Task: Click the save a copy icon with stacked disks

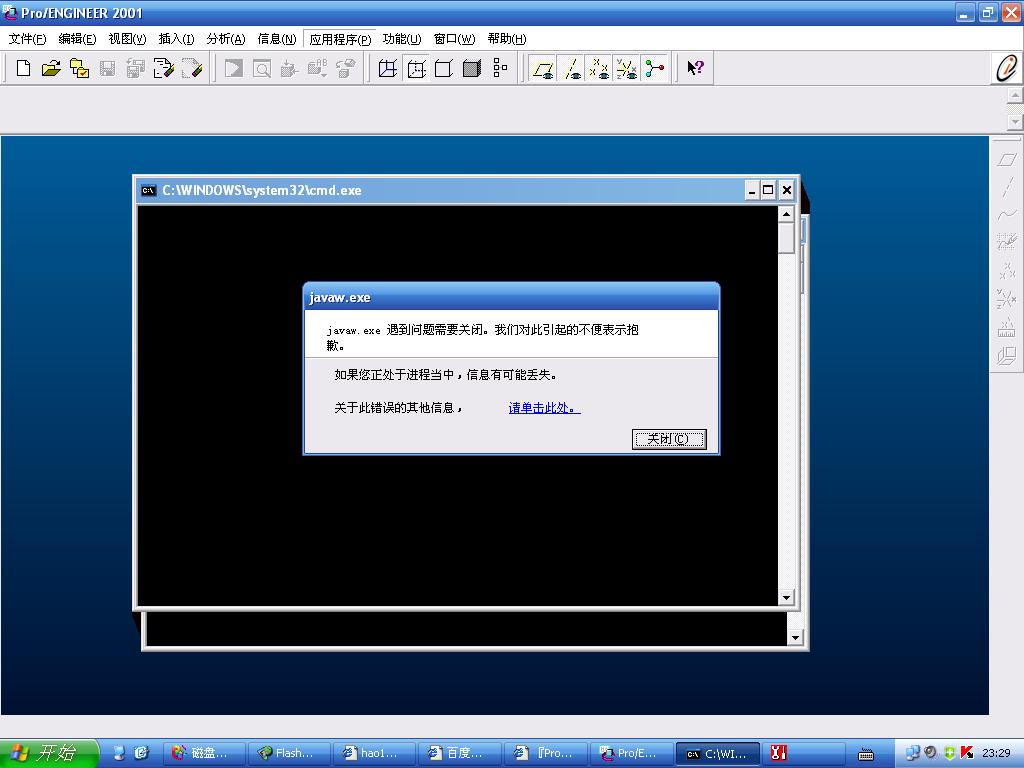Action: click(135, 68)
